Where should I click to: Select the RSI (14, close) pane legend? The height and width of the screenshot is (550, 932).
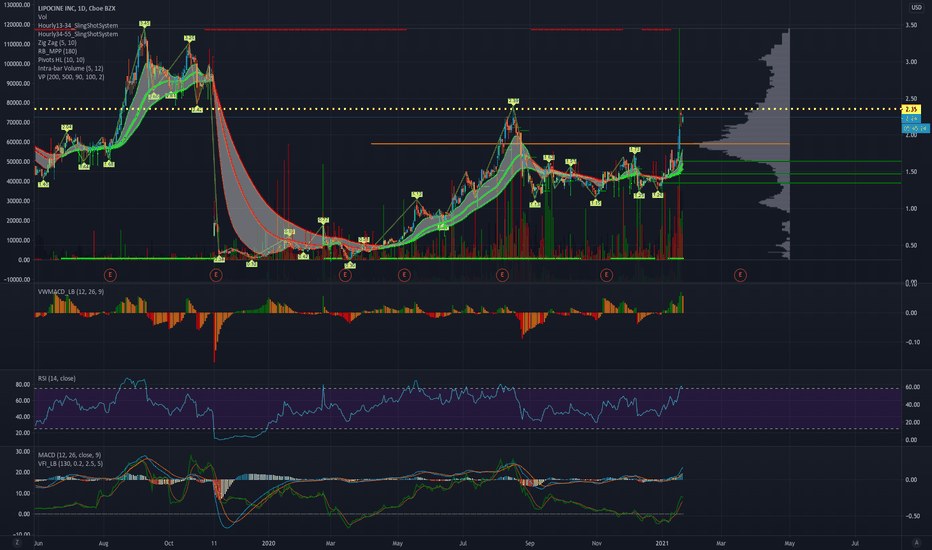56,378
